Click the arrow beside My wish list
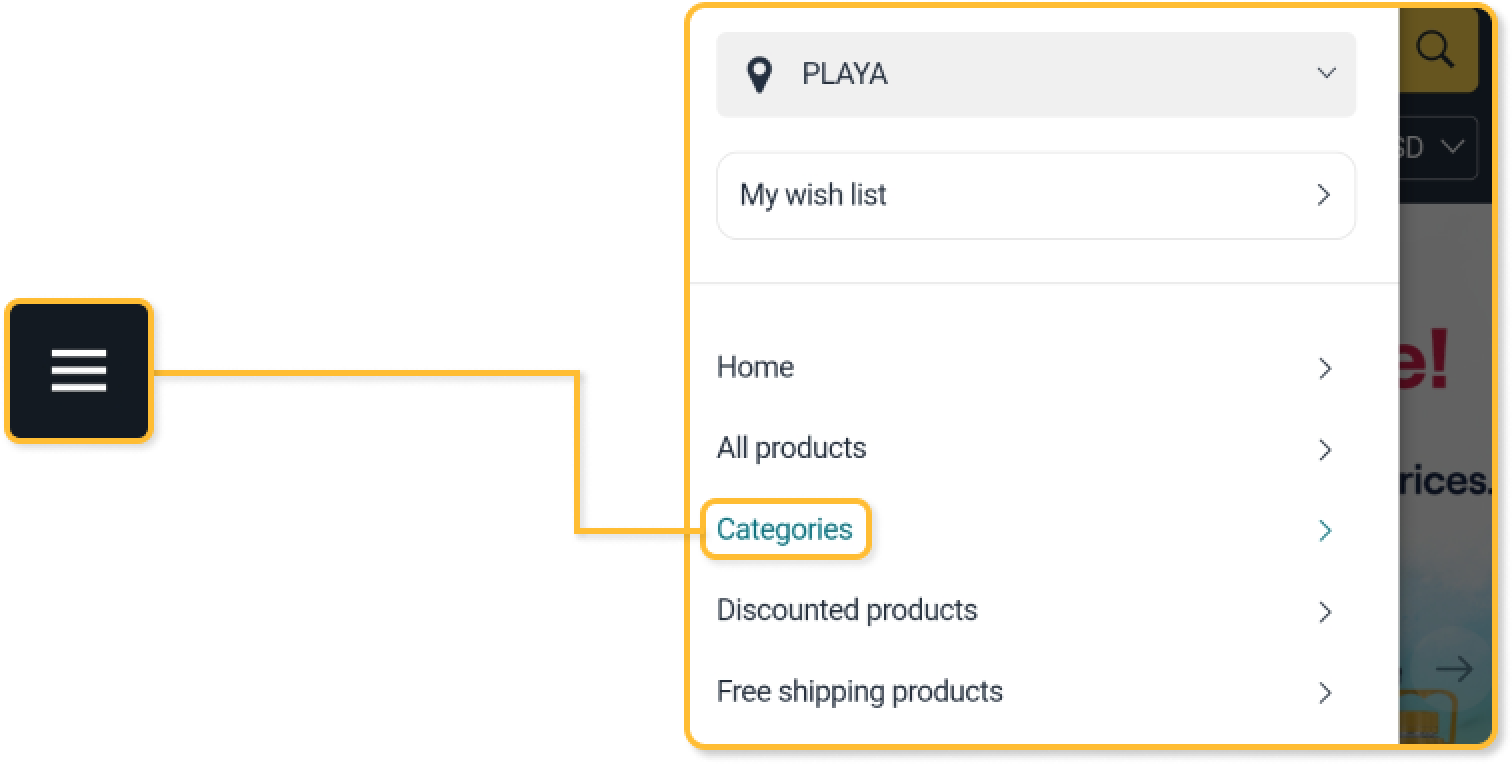This screenshot has width=1512, height=764. pyautogui.click(x=1323, y=195)
